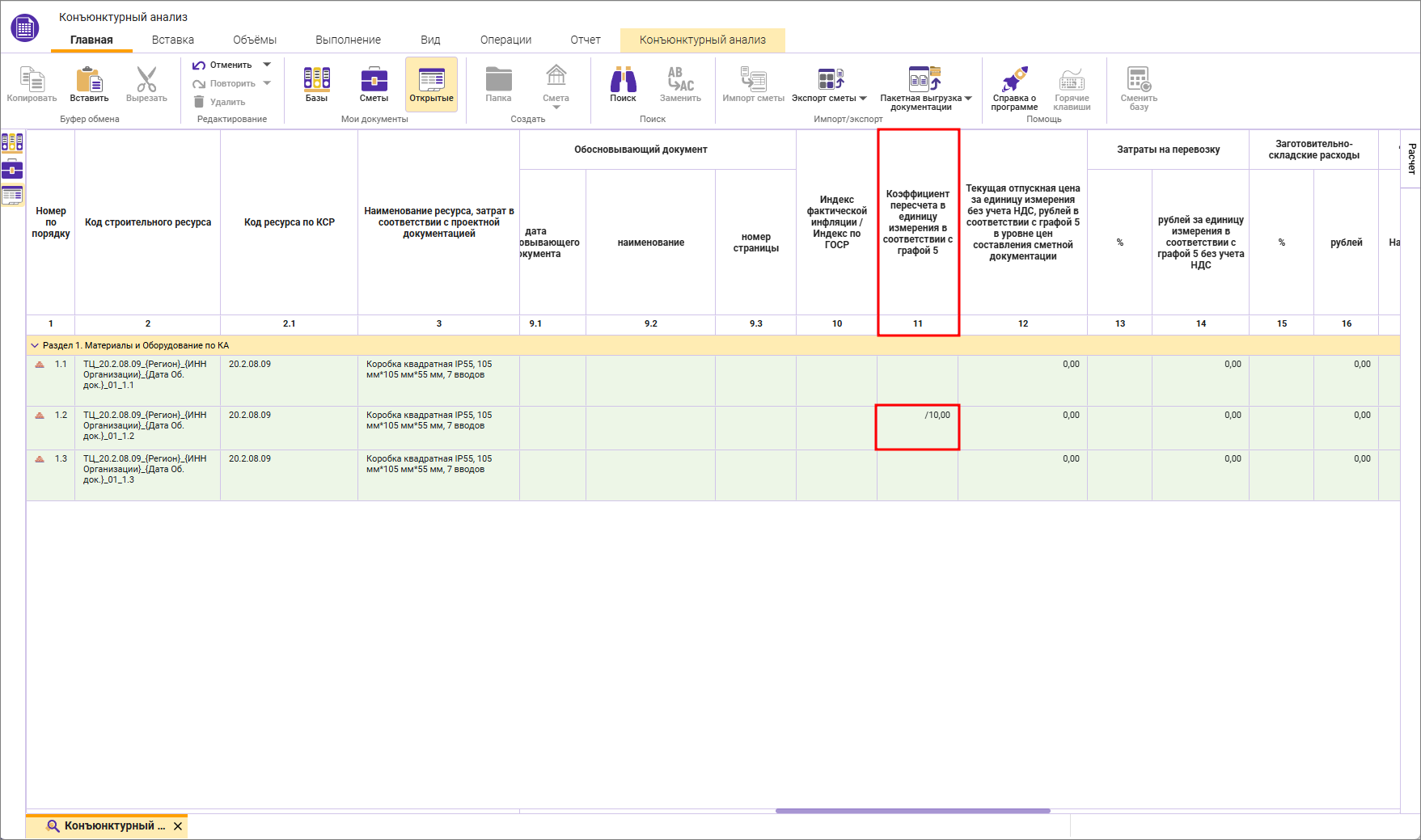
Task: Close the Конъюнктурный document tab
Action: coord(178,826)
